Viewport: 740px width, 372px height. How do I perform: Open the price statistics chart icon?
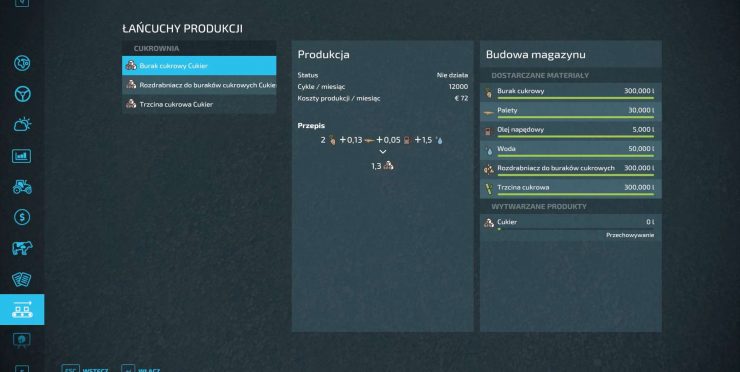tap(22, 156)
